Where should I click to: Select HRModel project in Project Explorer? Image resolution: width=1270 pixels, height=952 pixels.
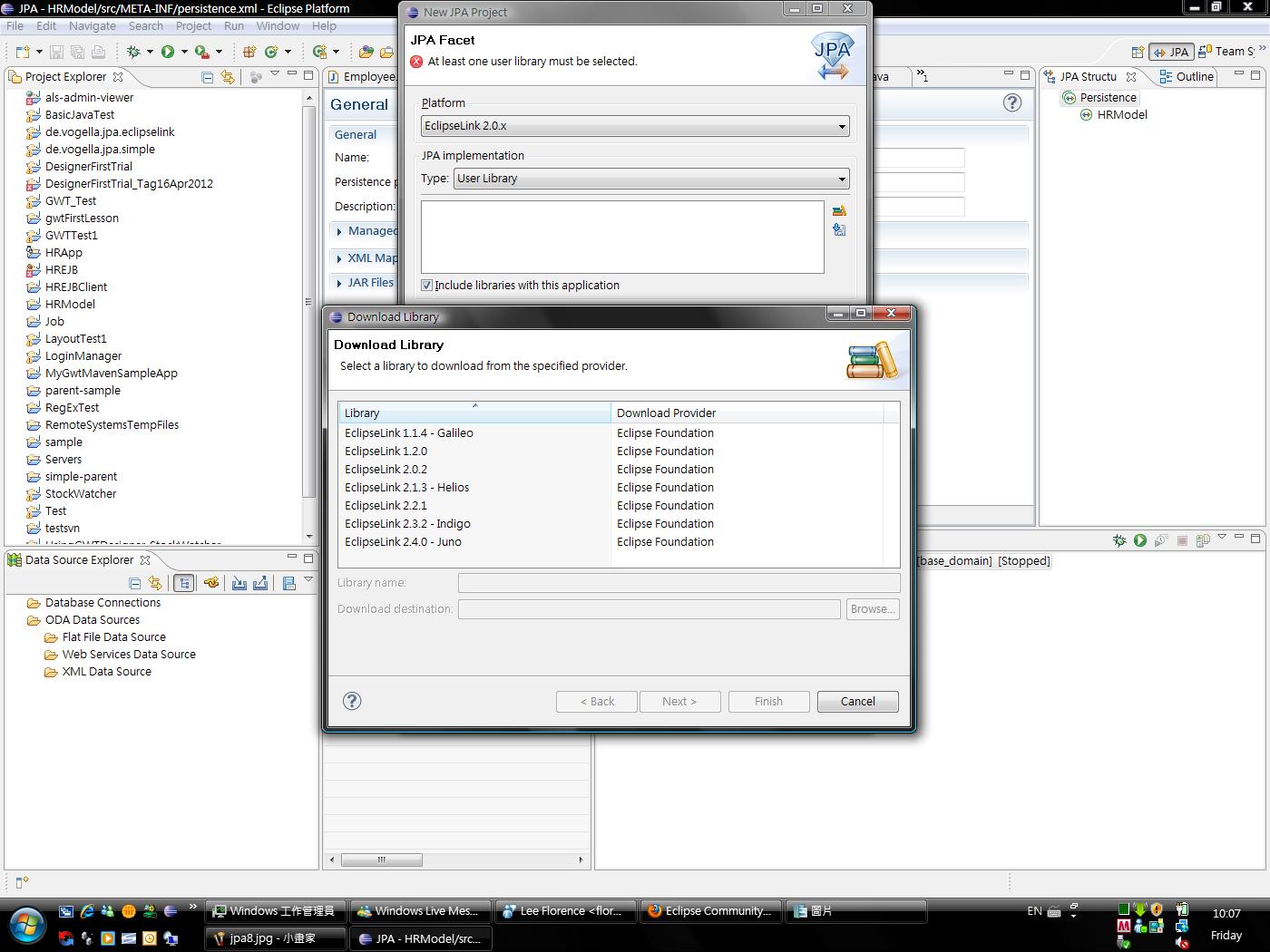70,305
